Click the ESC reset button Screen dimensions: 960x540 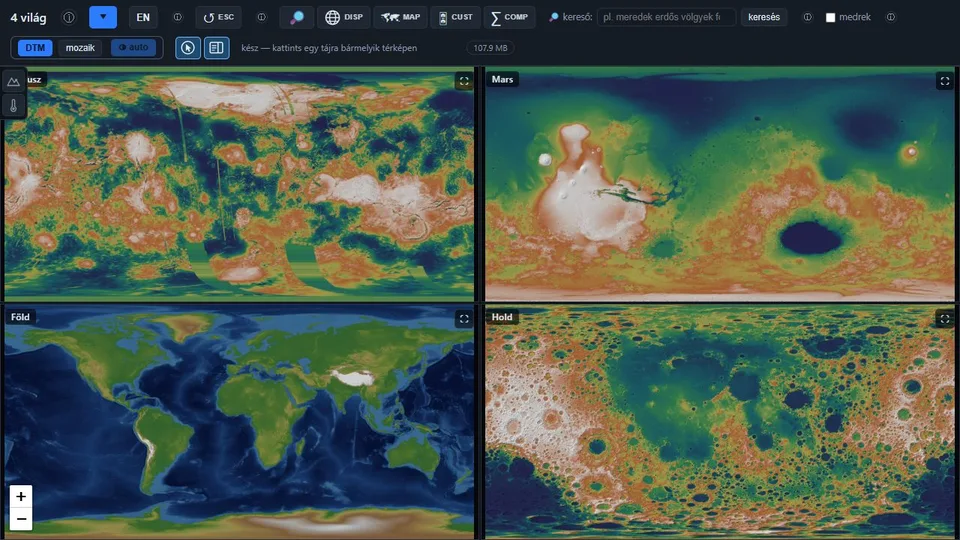tap(219, 17)
